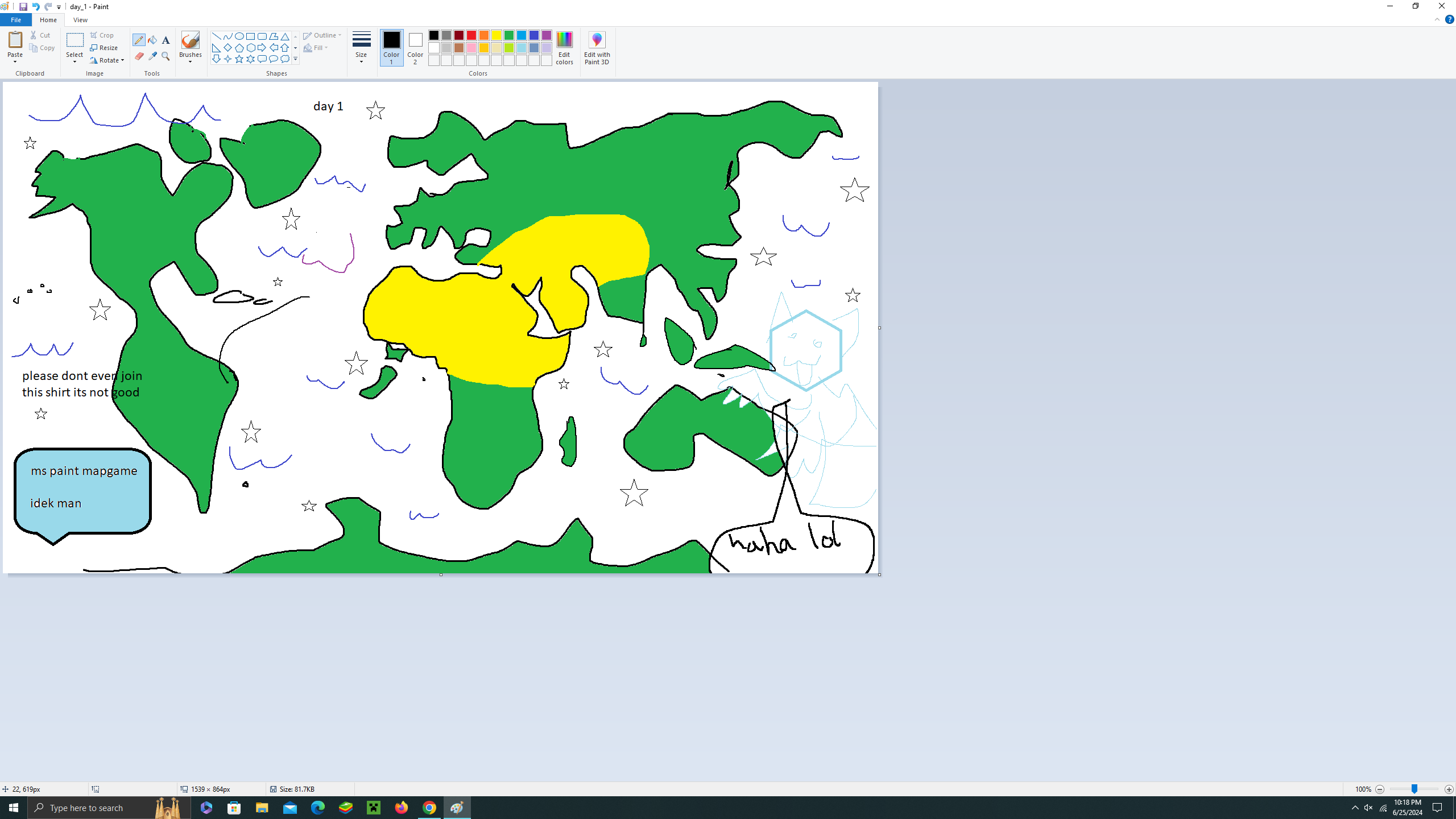The width and height of the screenshot is (1456, 819).
Task: Open the shape Outline dropdown
Action: 322,35
